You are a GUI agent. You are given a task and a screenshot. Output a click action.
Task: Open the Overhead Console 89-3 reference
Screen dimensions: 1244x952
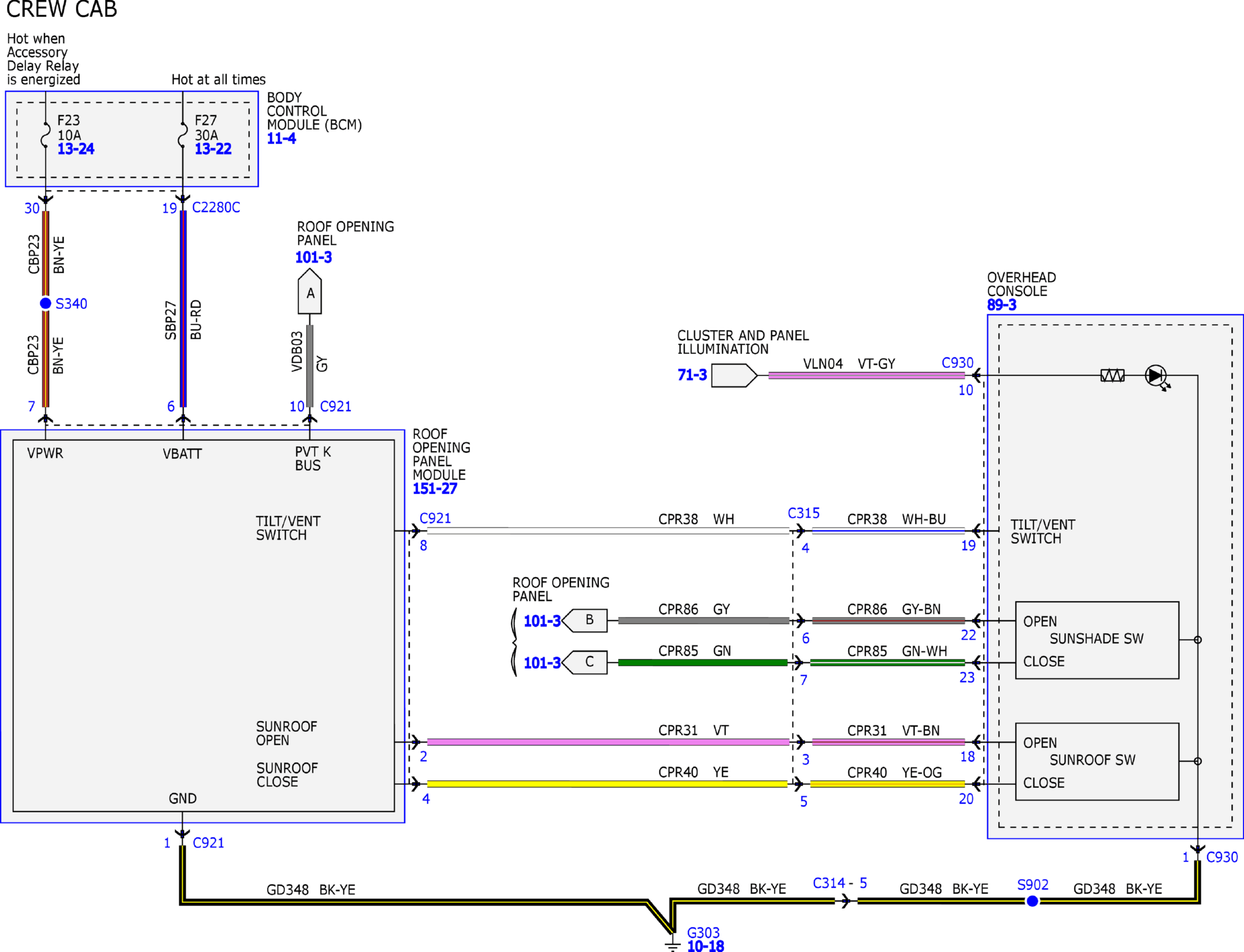[x=1002, y=305]
